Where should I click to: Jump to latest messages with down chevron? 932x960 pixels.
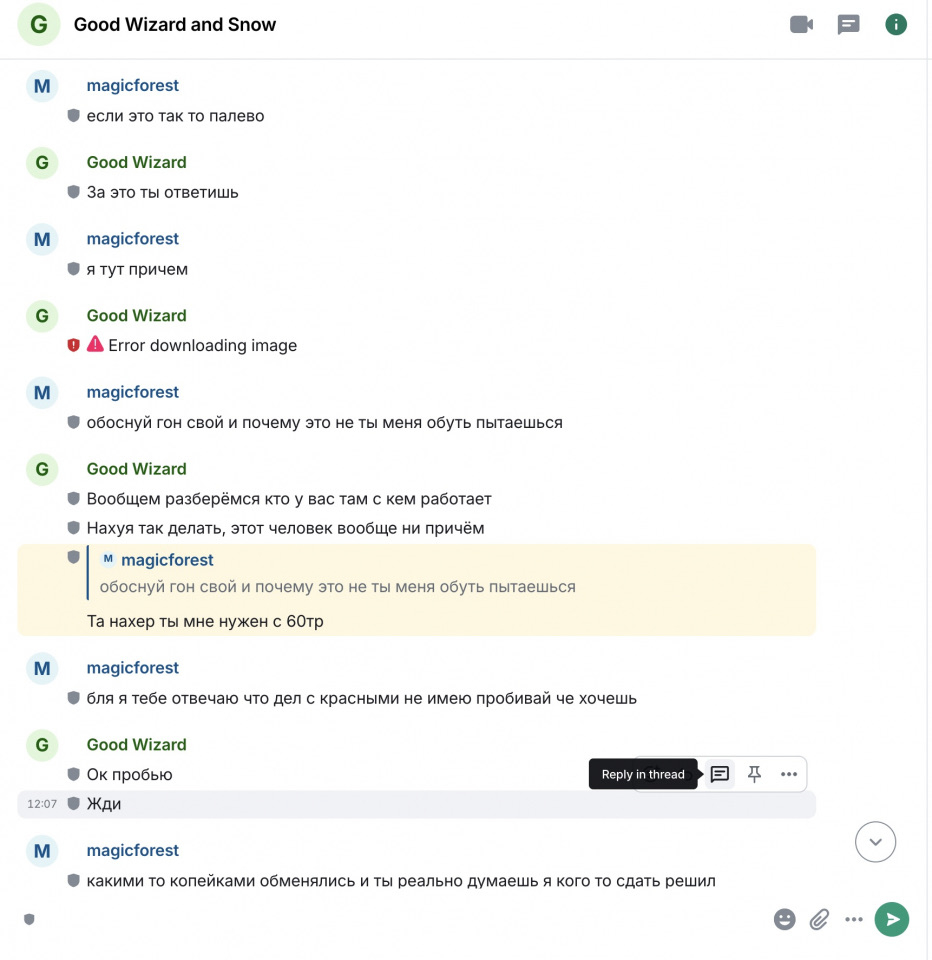coord(875,842)
